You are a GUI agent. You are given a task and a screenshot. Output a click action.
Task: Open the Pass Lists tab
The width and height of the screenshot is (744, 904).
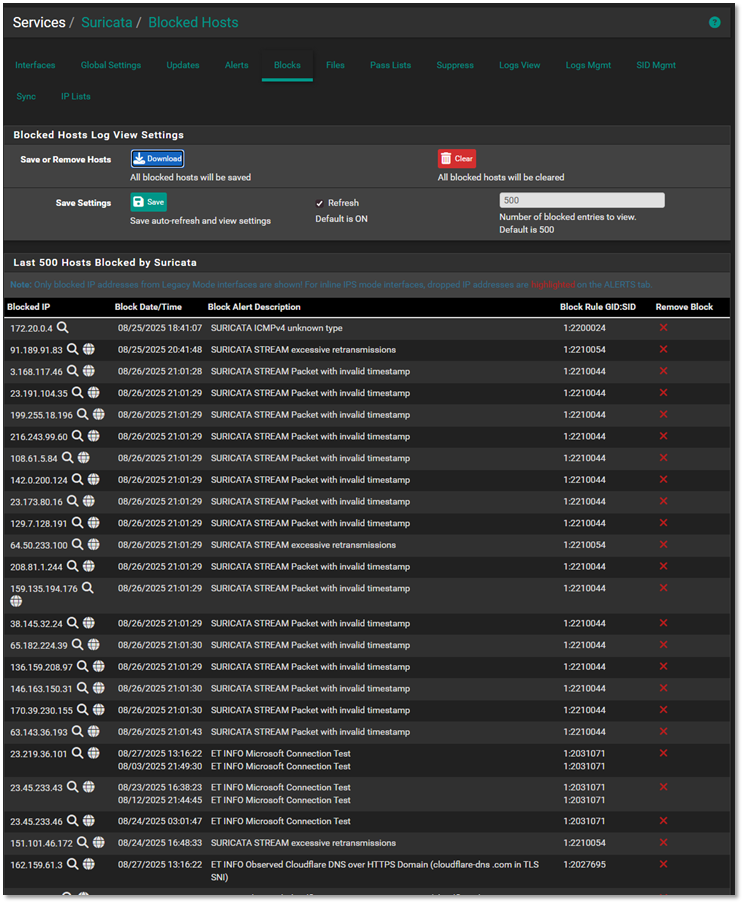coord(390,65)
